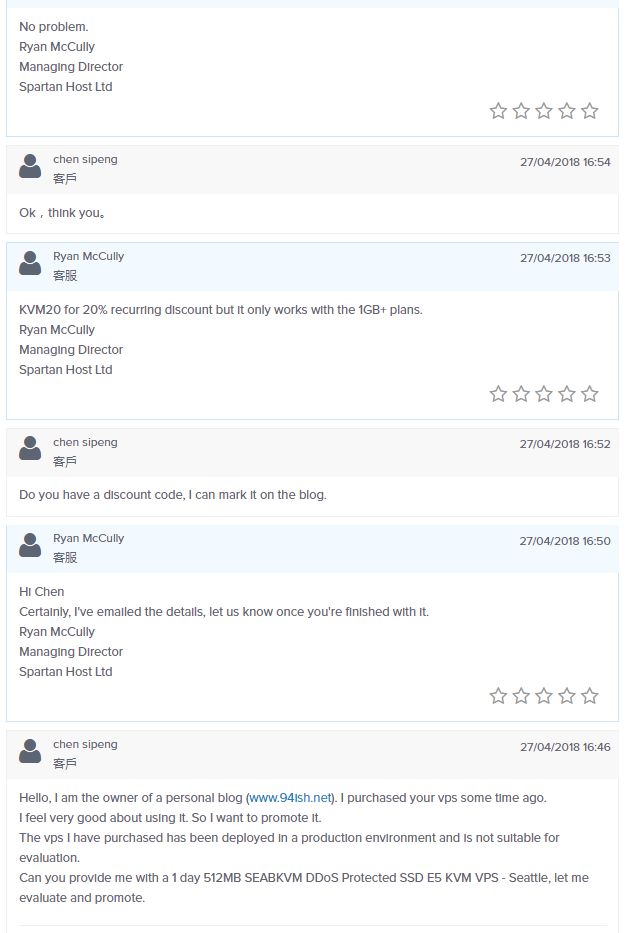Click Ryan McCully's avatar on the 16:50 reply

click(x=30, y=546)
